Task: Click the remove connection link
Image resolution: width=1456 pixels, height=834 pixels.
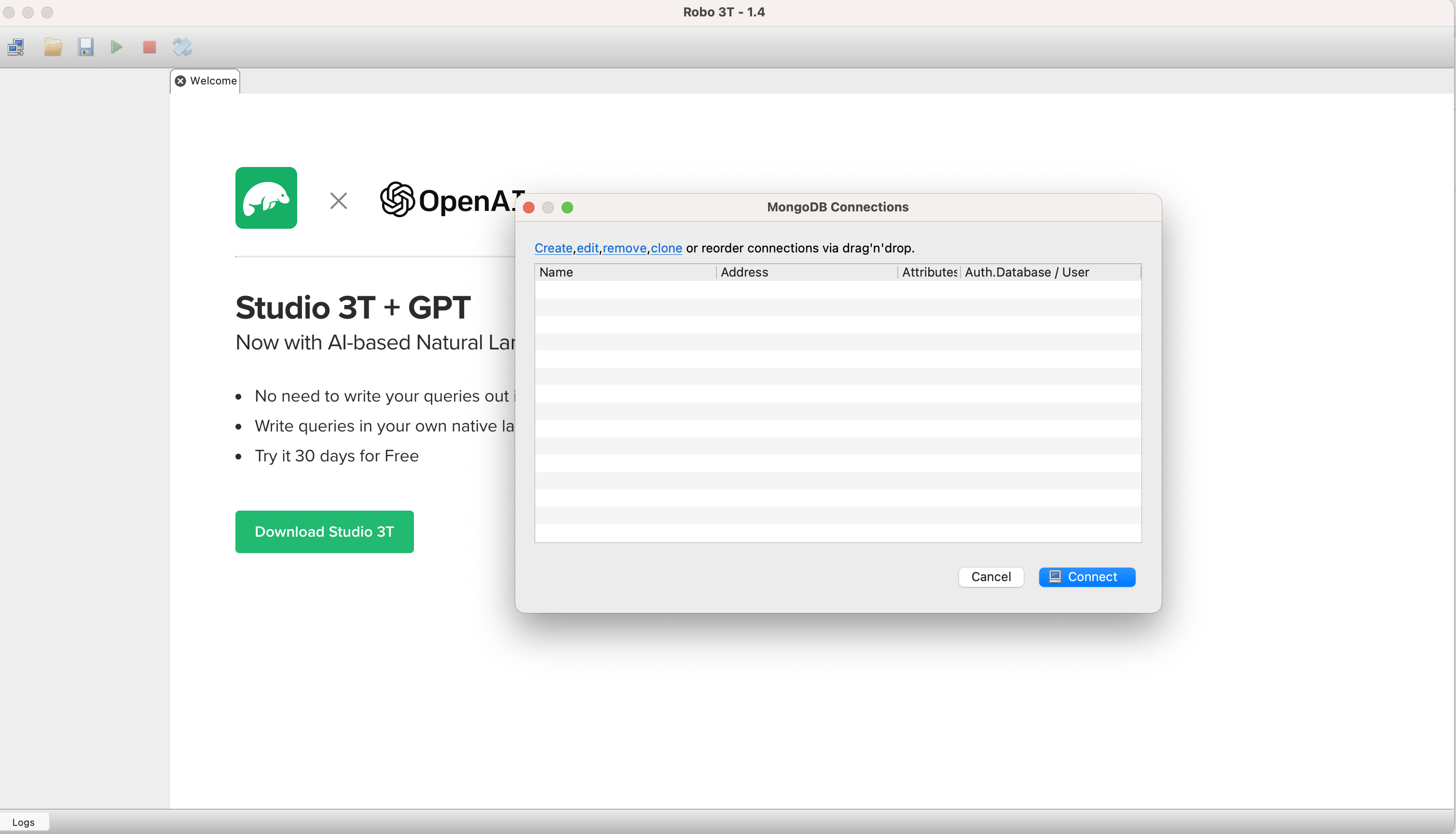Action: pos(624,248)
